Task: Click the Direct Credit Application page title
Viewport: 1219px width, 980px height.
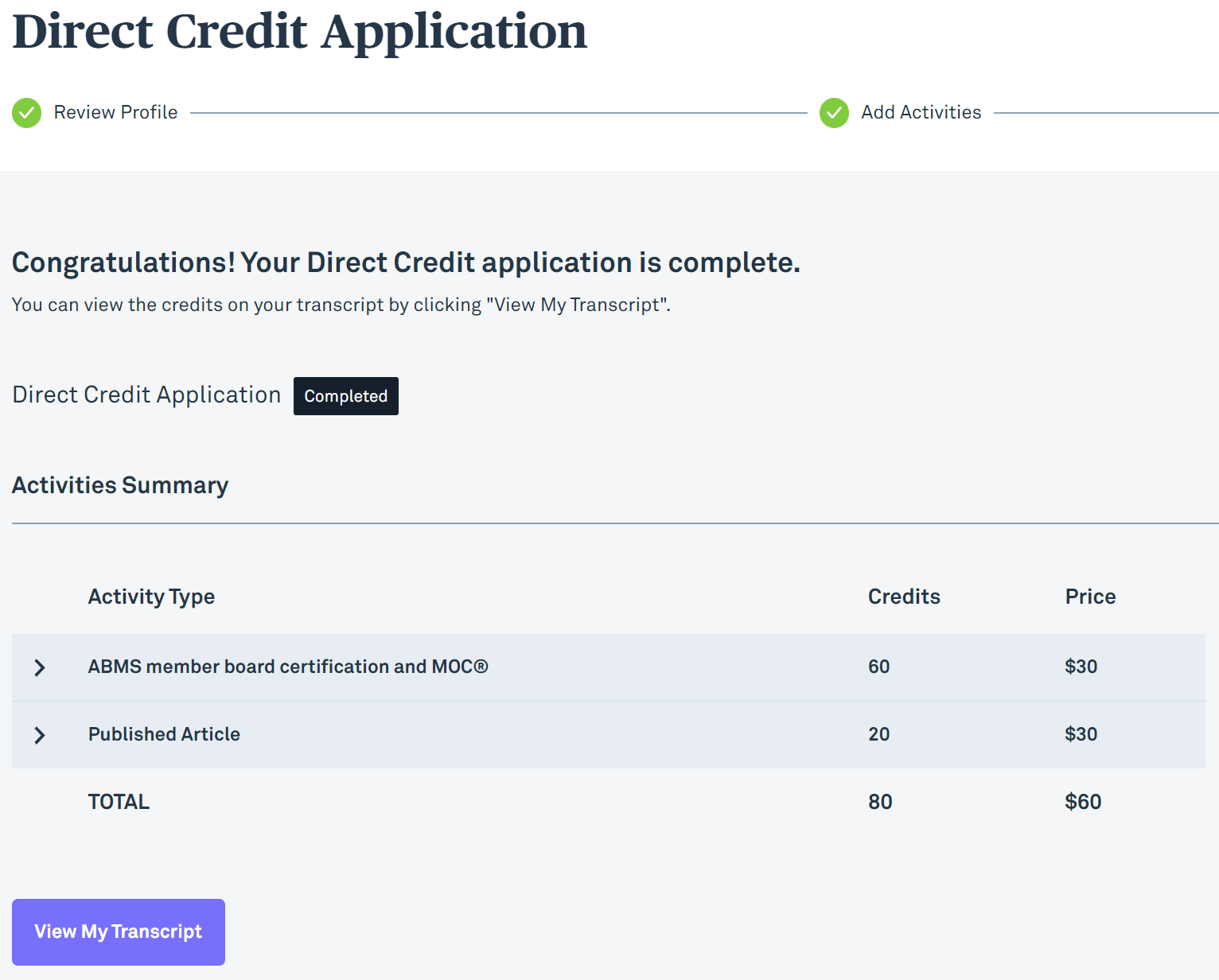Action: click(x=300, y=32)
